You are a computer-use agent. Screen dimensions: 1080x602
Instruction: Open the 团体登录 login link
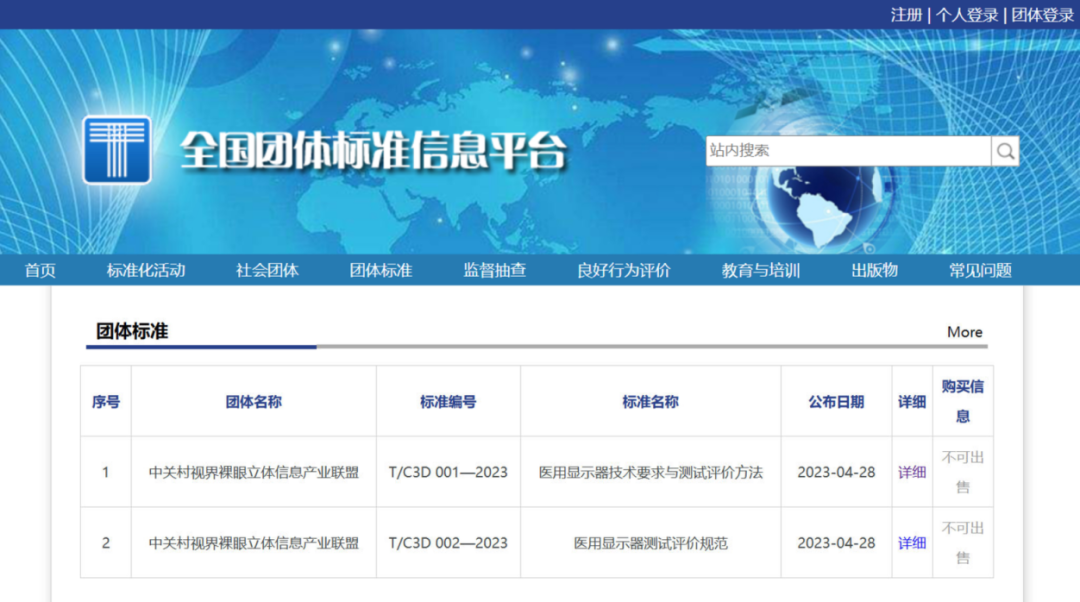(x=1042, y=14)
